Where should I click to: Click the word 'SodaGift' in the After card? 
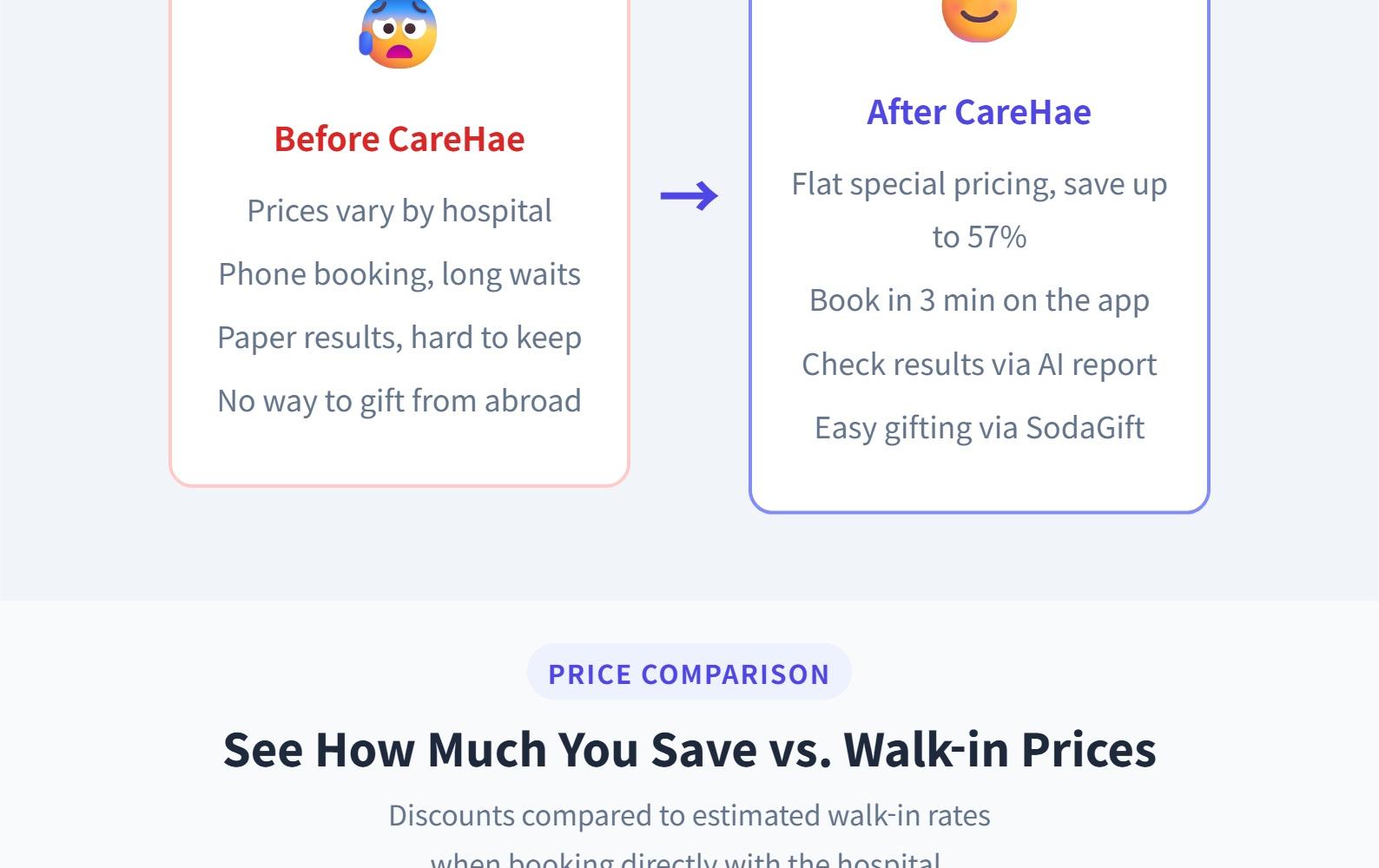coord(1085,428)
